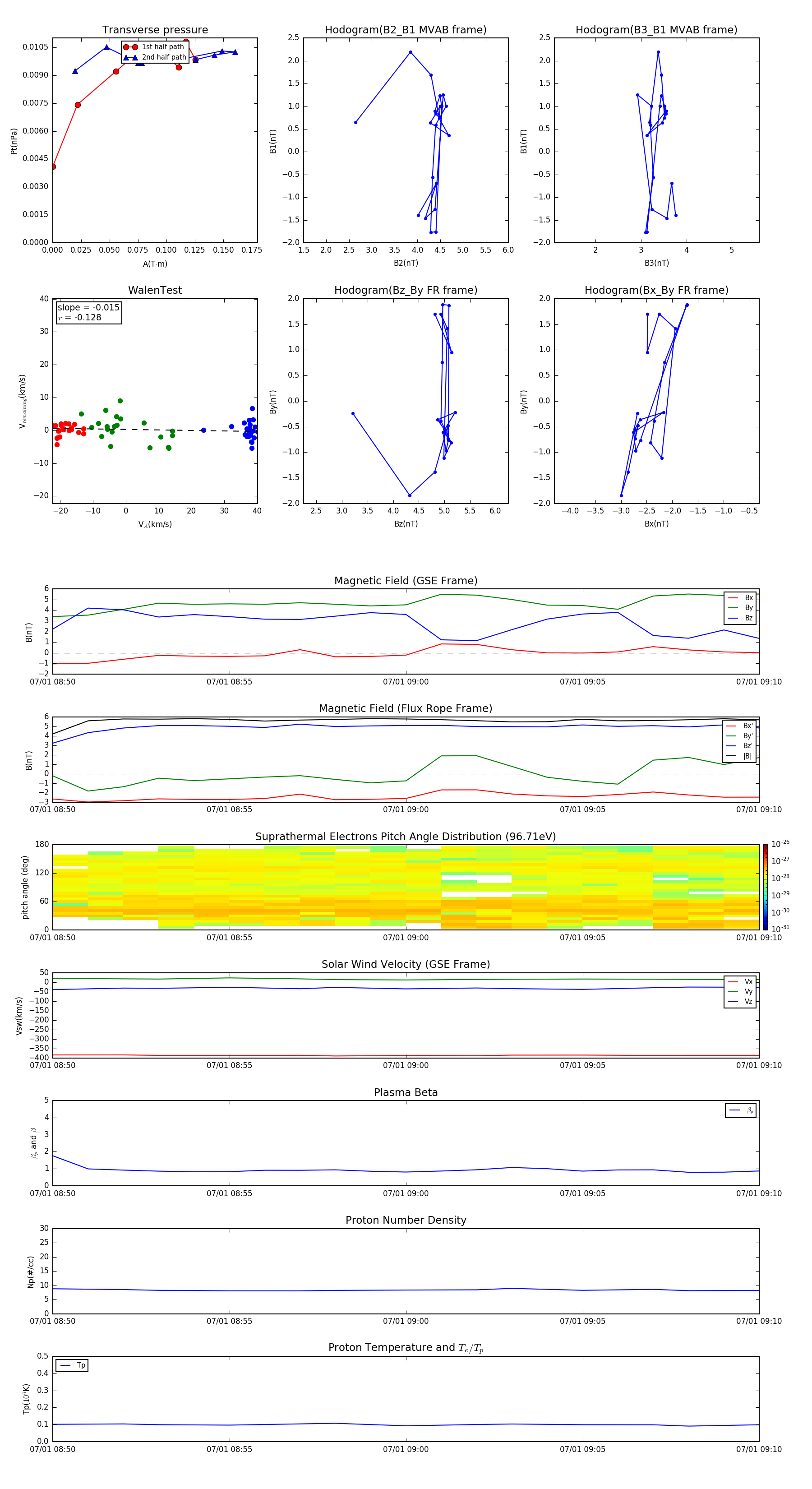Viewport: 812px width, 1489px height.
Task: Click the "WalenTest" plot title
Action: coord(155,290)
